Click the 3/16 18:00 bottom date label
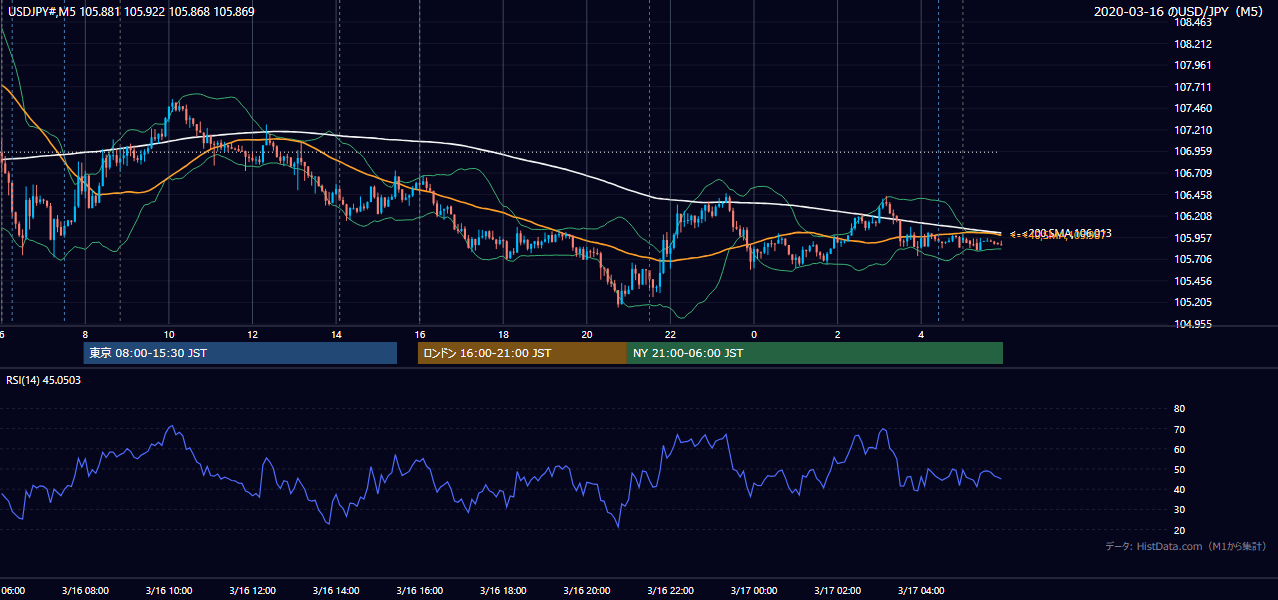The width and height of the screenshot is (1278, 600). pos(504,590)
